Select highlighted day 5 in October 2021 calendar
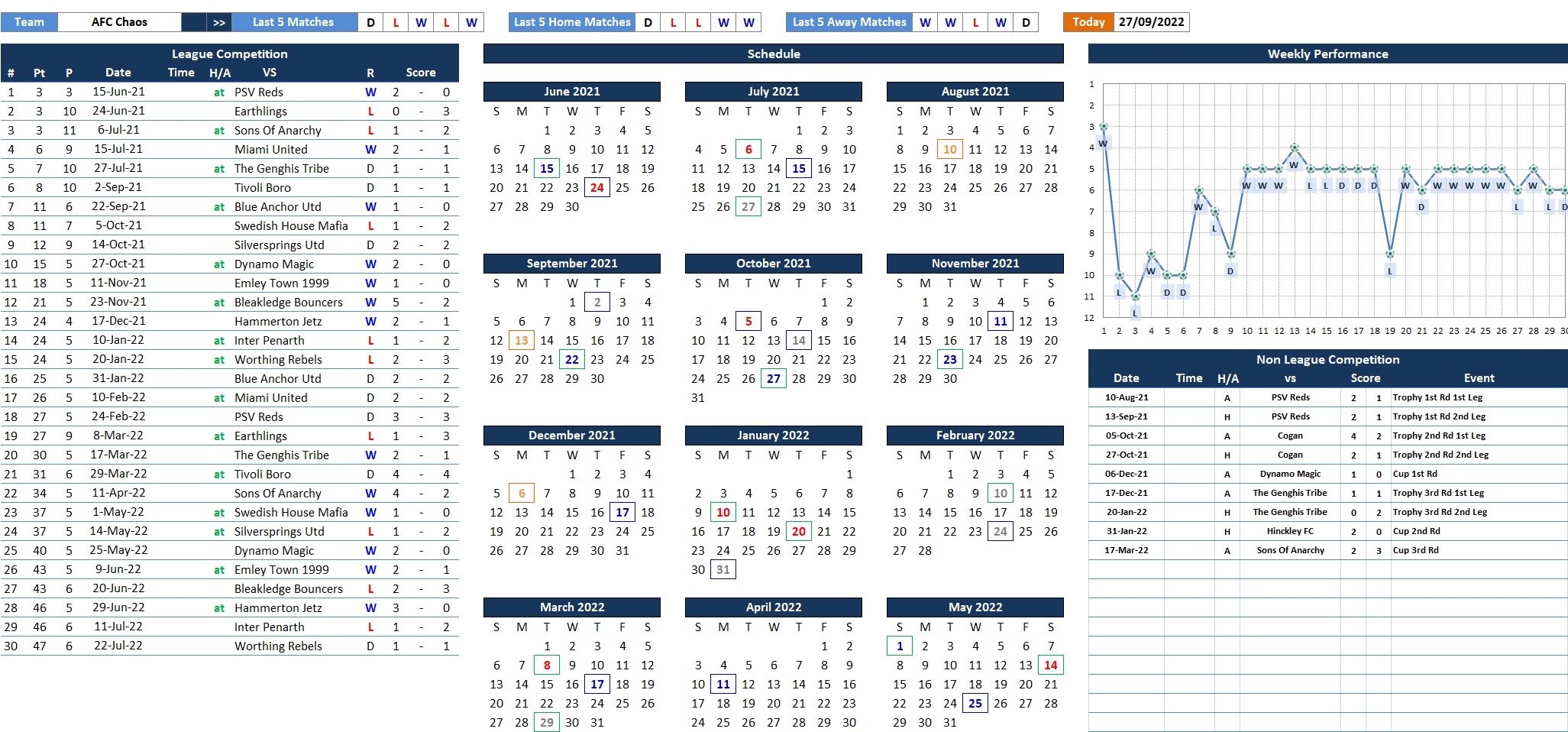Viewport: 1568px width, 732px height. tap(748, 322)
